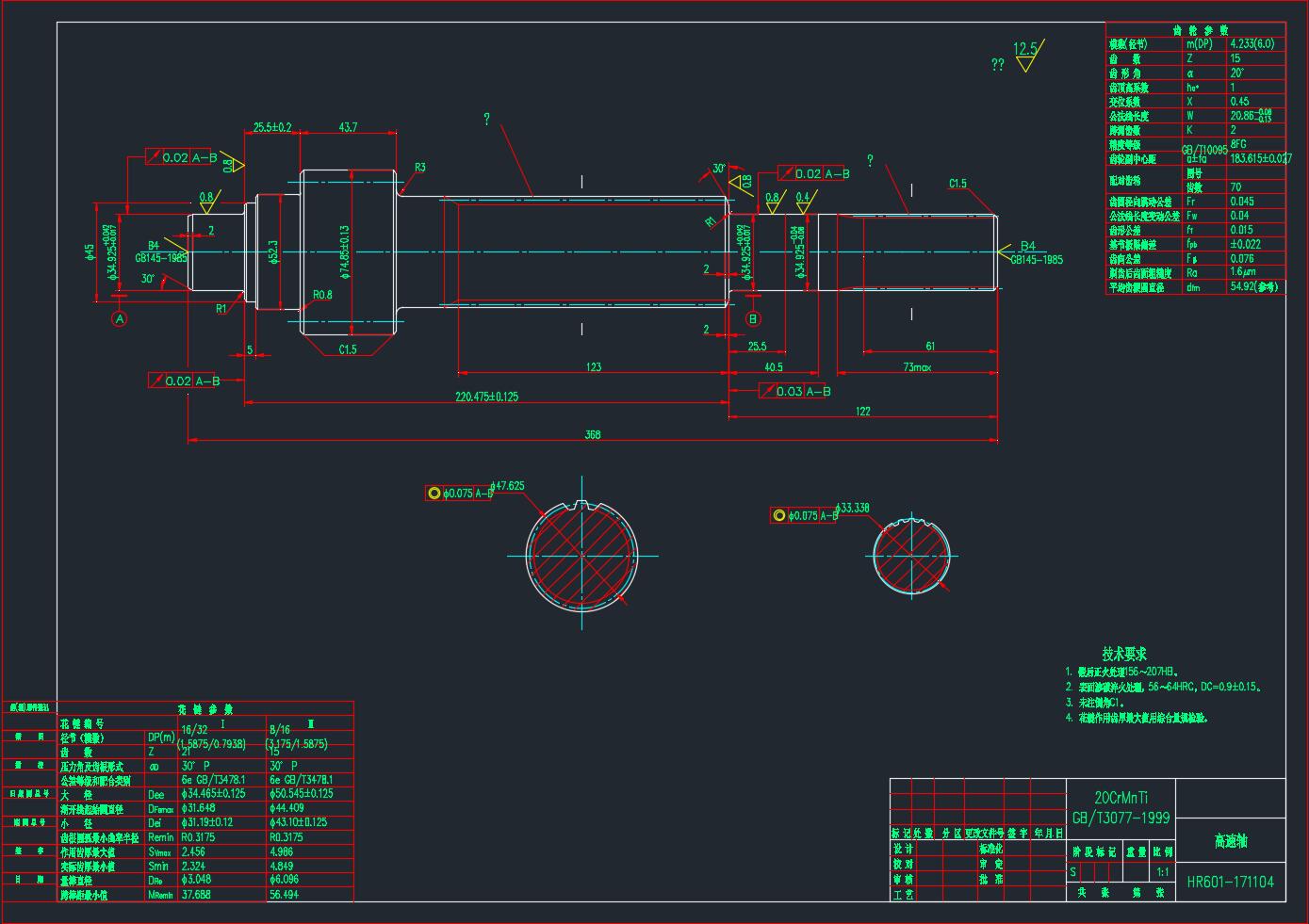Image resolution: width=1309 pixels, height=924 pixels.
Task: Click the 73max dimension label
Action: 916,367
